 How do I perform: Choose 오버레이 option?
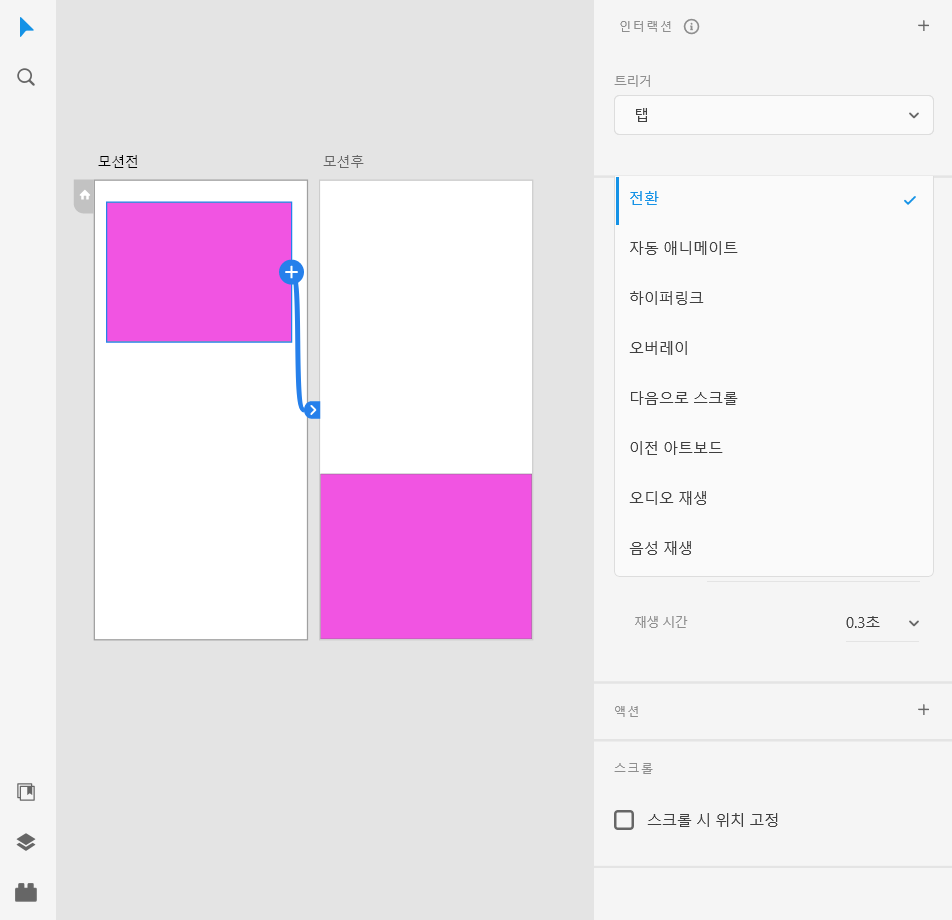coord(774,348)
